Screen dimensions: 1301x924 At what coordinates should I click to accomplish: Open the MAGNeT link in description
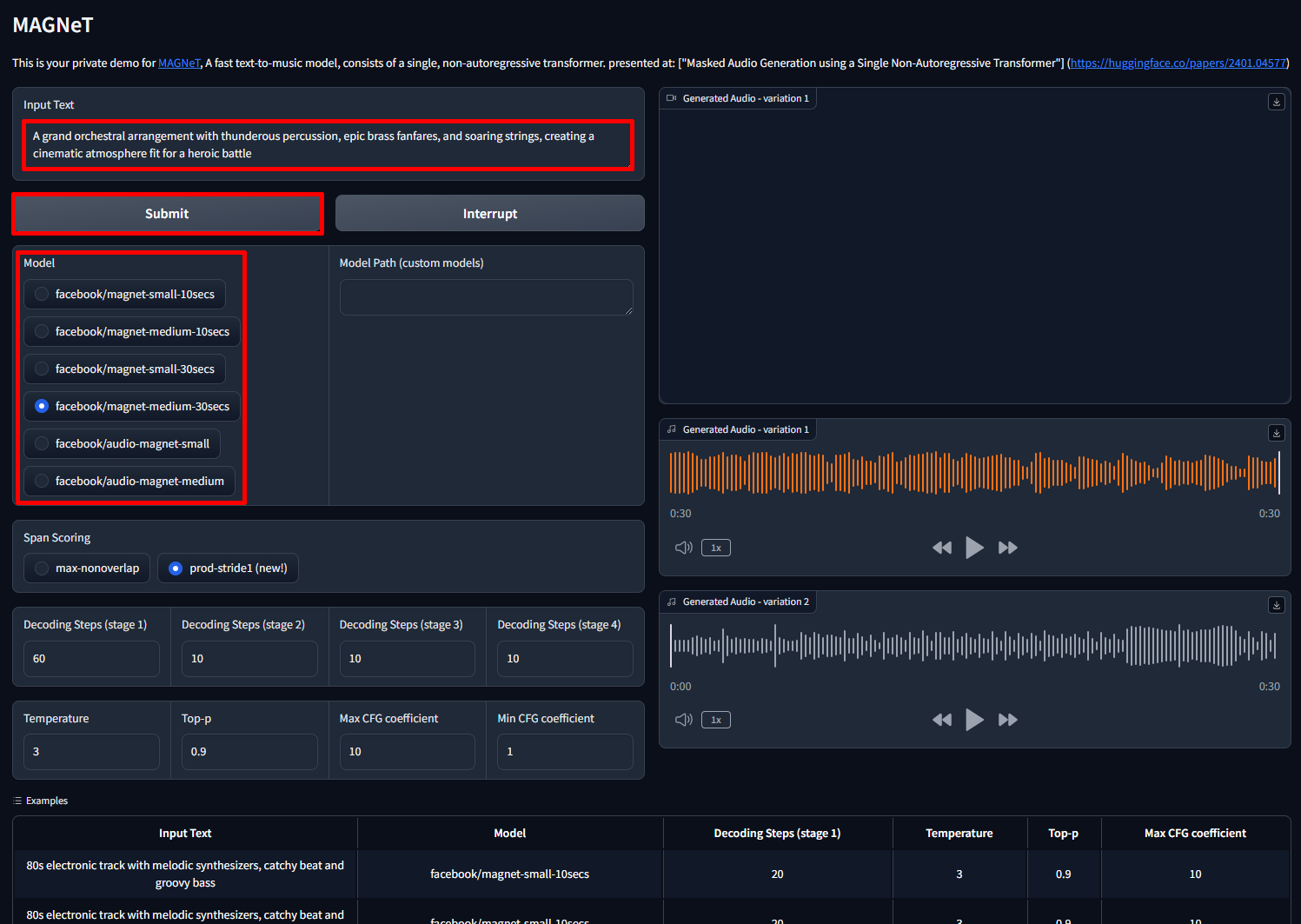coord(179,63)
